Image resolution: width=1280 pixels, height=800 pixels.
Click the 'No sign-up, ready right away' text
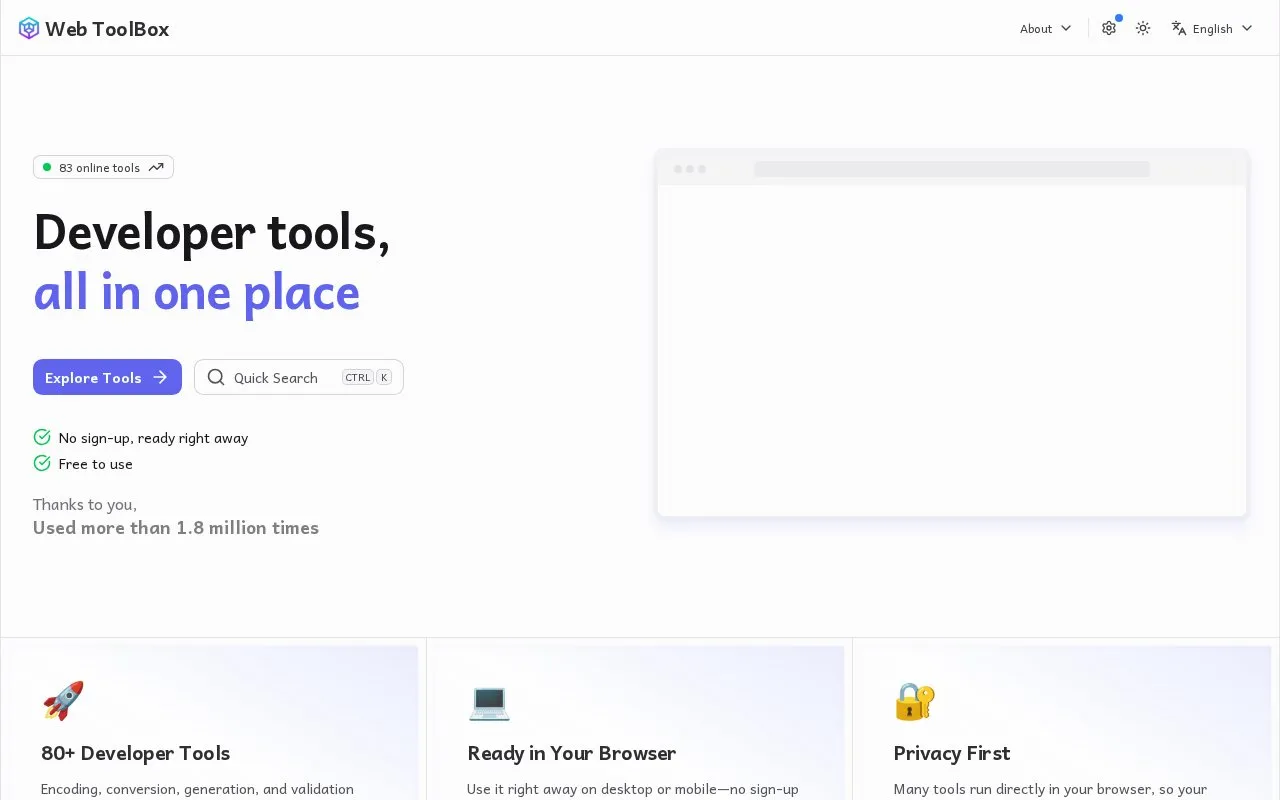153,438
